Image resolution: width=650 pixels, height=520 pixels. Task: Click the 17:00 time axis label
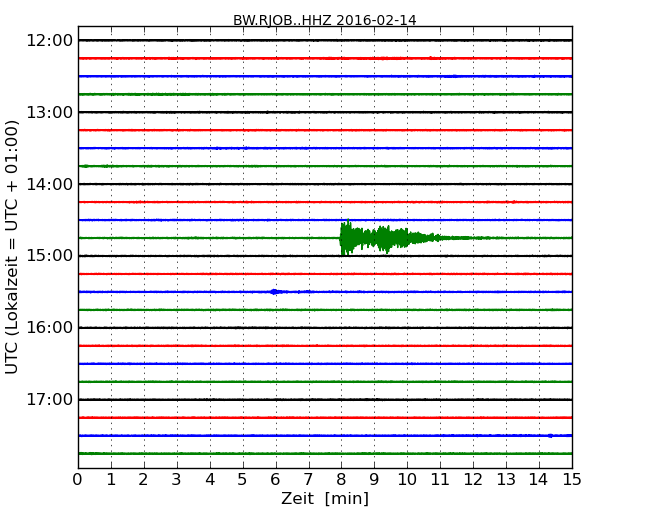coord(50,400)
